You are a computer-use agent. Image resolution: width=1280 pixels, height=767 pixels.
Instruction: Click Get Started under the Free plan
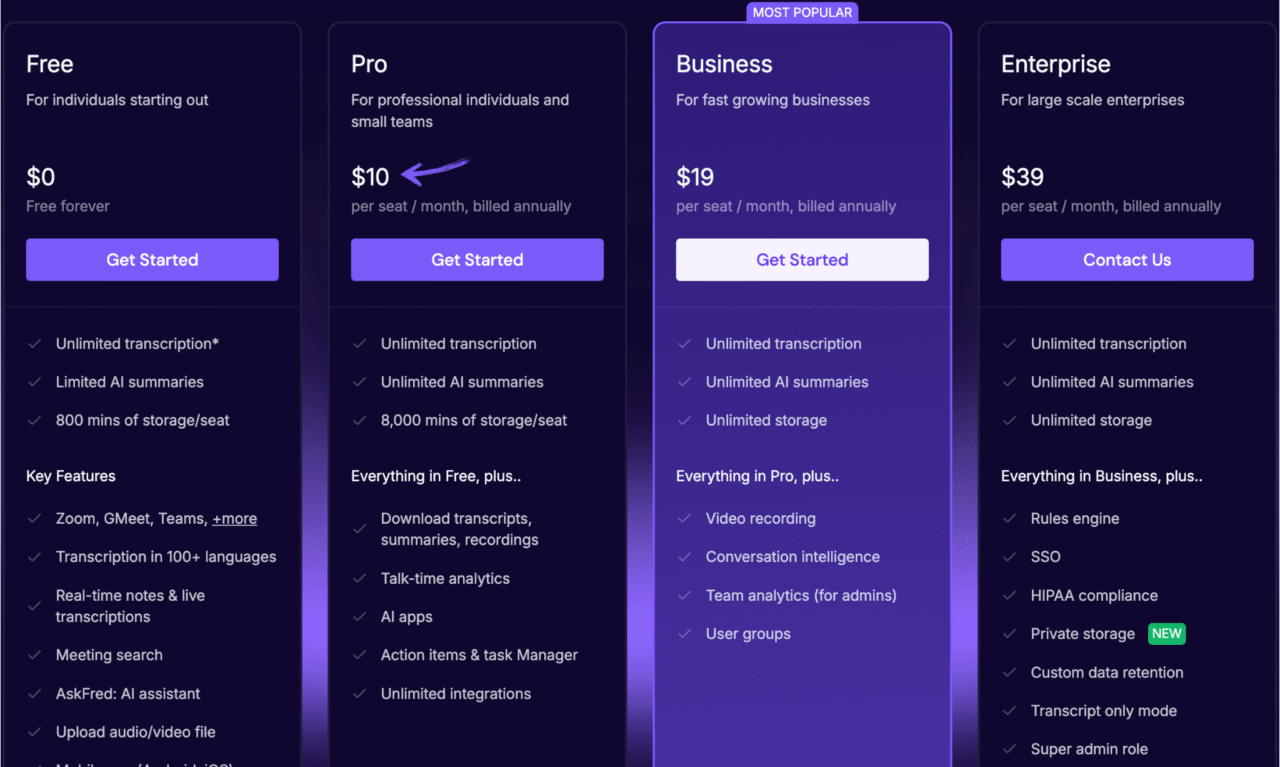(152, 259)
